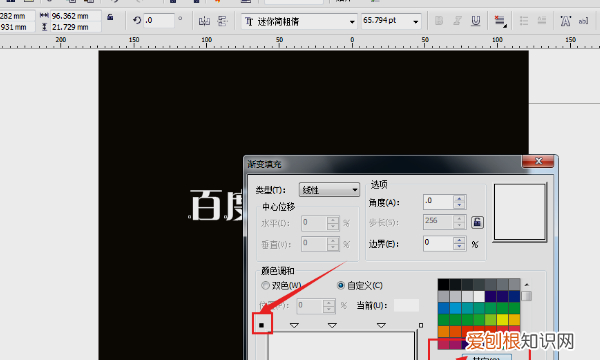Screen dimensions: 600x360
Task: Click the object width field 96.362 mm
Action: [75, 16]
